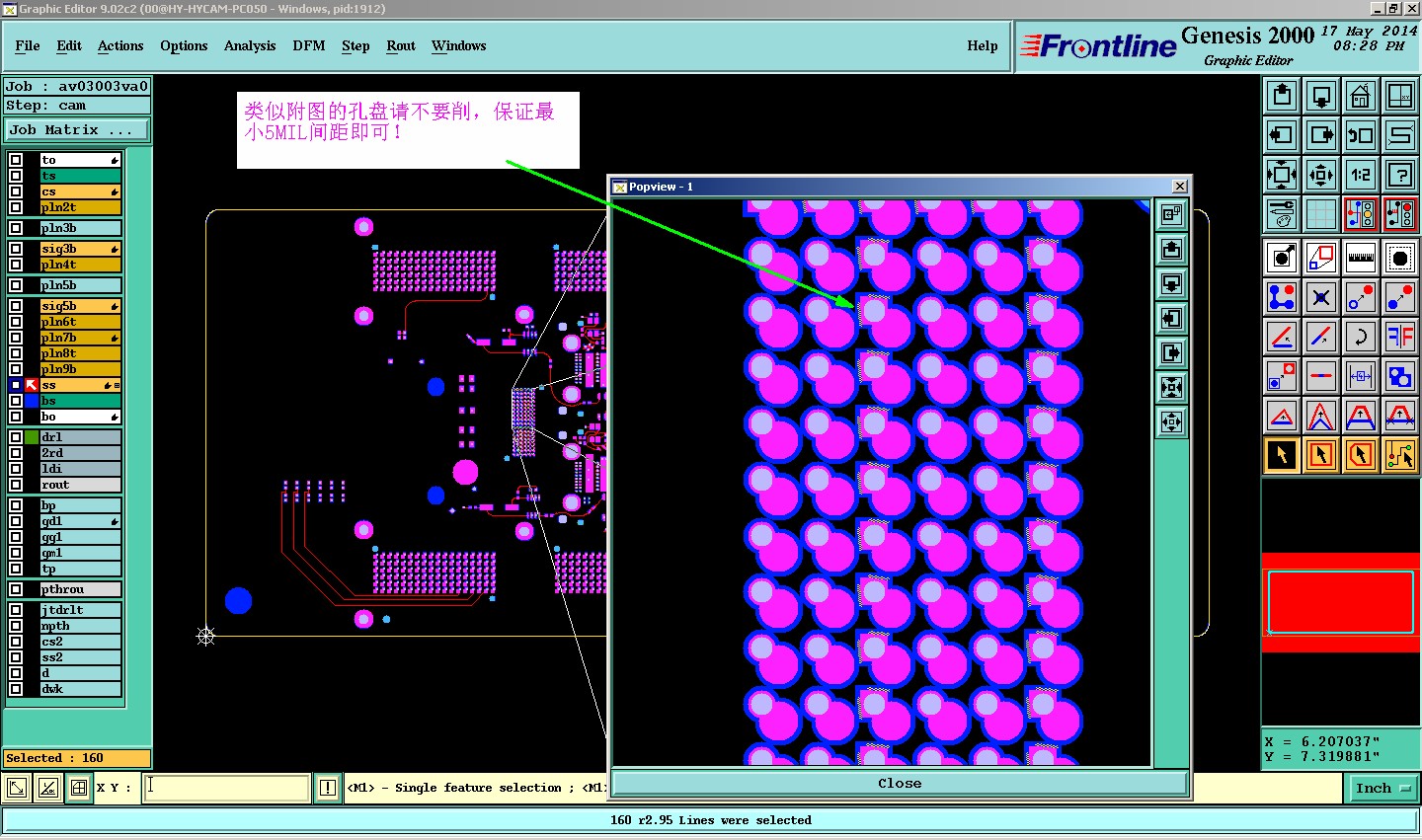Image resolution: width=1422 pixels, height=840 pixels.
Task: Open the File menu
Action: 28,45
